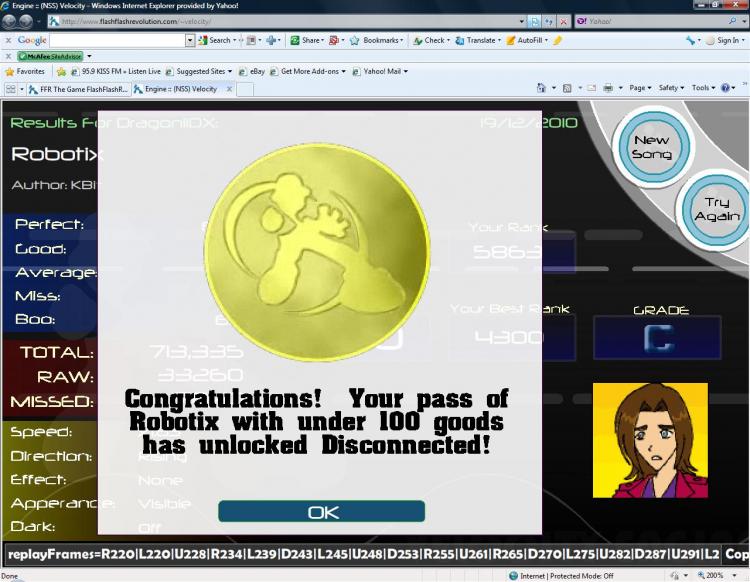Close the McAfee toolbar with its X
750x582 pixels.
point(8,56)
